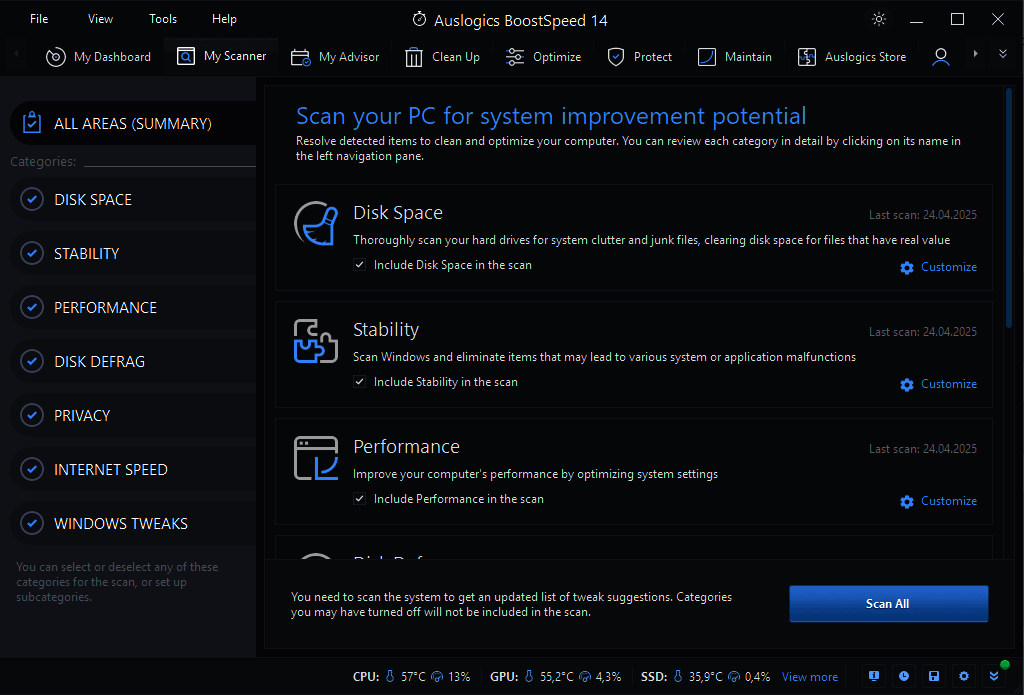Image resolution: width=1024 pixels, height=695 pixels.
Task: Toggle Include Stability in the scan checkbox
Action: pyautogui.click(x=360, y=382)
